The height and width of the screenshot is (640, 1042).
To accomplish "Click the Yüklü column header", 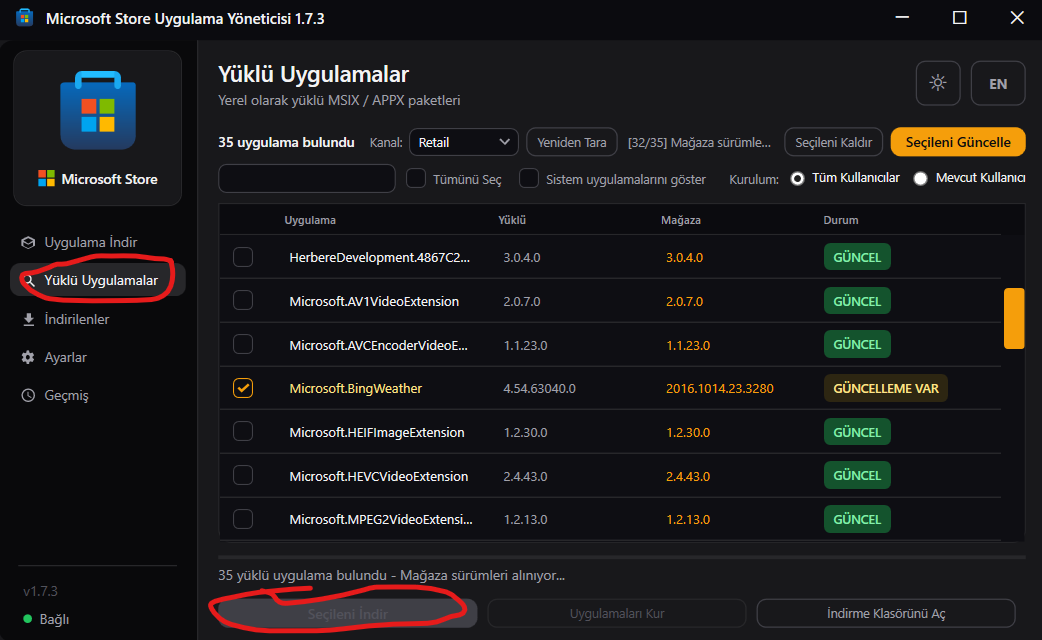I will (x=512, y=220).
